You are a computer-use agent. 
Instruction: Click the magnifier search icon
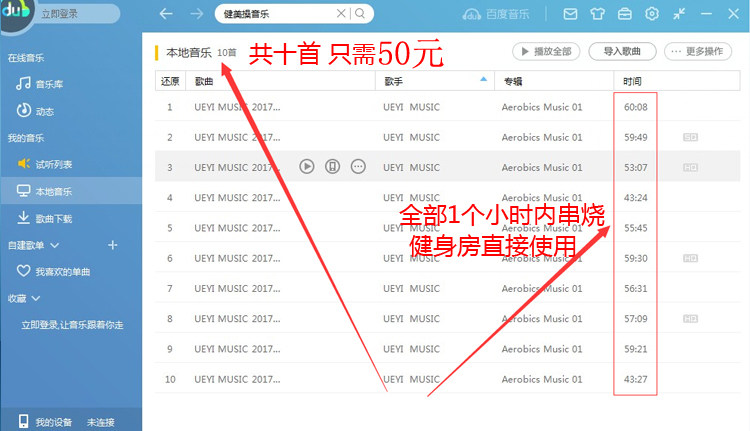coord(360,13)
